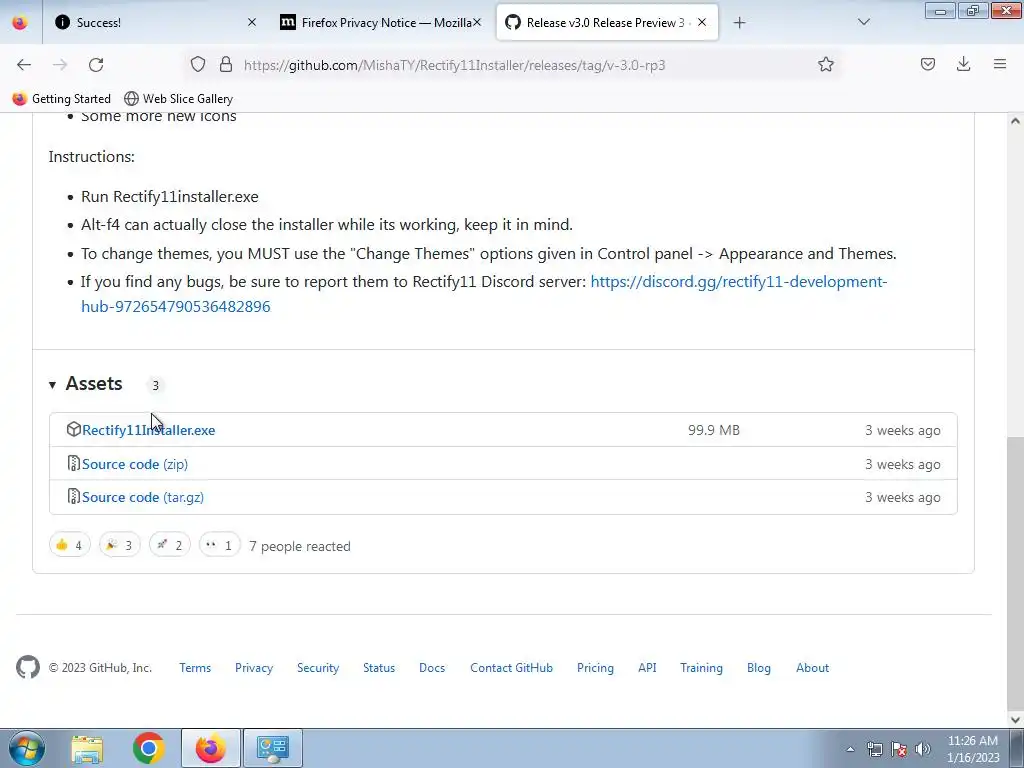Click the Firefox taskbar button
Image resolution: width=1024 pixels, height=768 pixels.
(x=211, y=748)
